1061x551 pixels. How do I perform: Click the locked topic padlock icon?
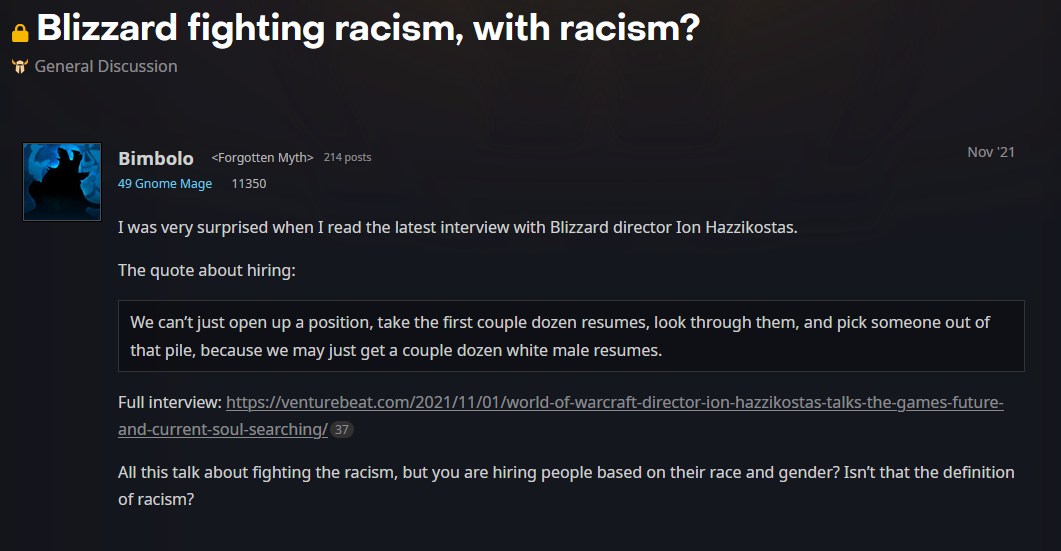click(20, 32)
